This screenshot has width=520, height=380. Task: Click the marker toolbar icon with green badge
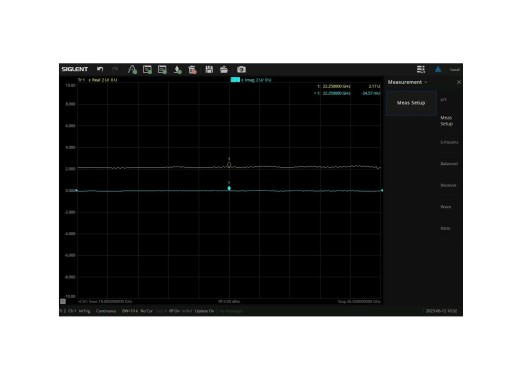click(x=178, y=69)
